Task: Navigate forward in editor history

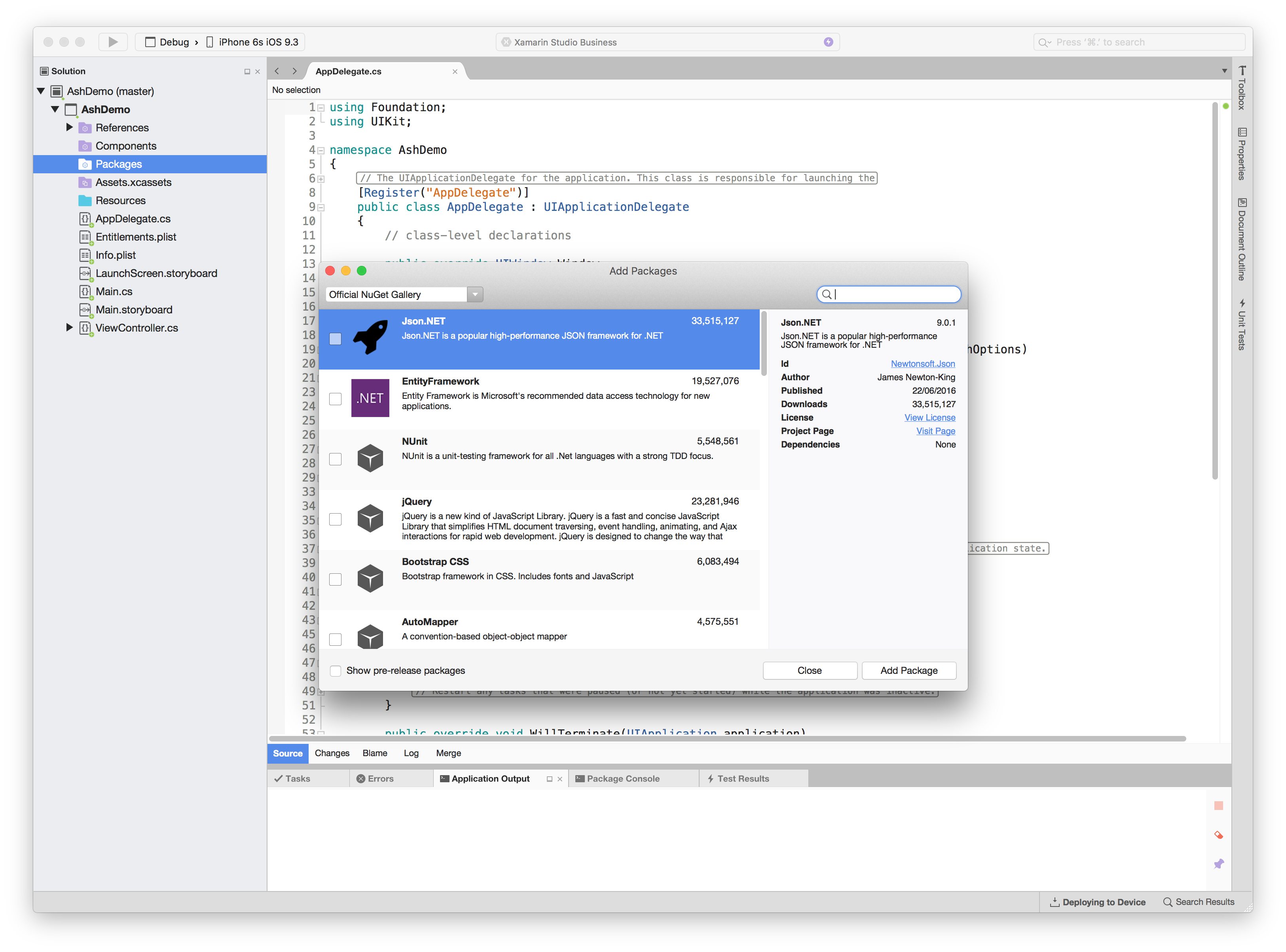Action: [294, 71]
